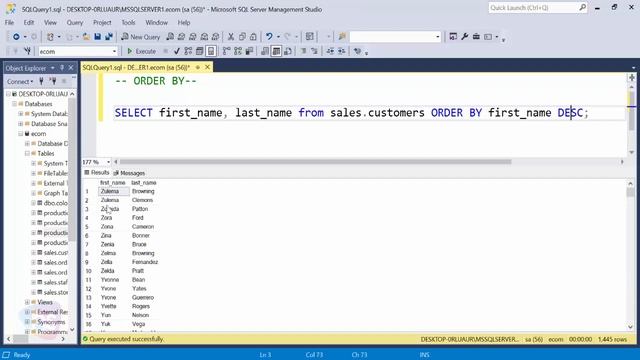Select the cell containing 'Fernandez'
The height and width of the screenshot is (360, 640).
tap(145, 262)
